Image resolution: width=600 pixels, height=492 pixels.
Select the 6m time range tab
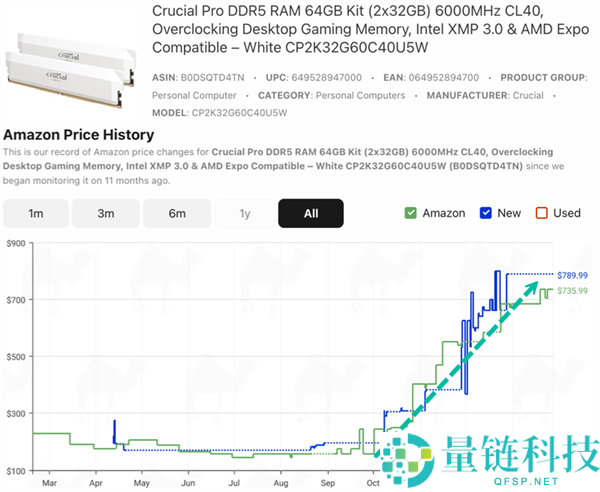pos(177,213)
